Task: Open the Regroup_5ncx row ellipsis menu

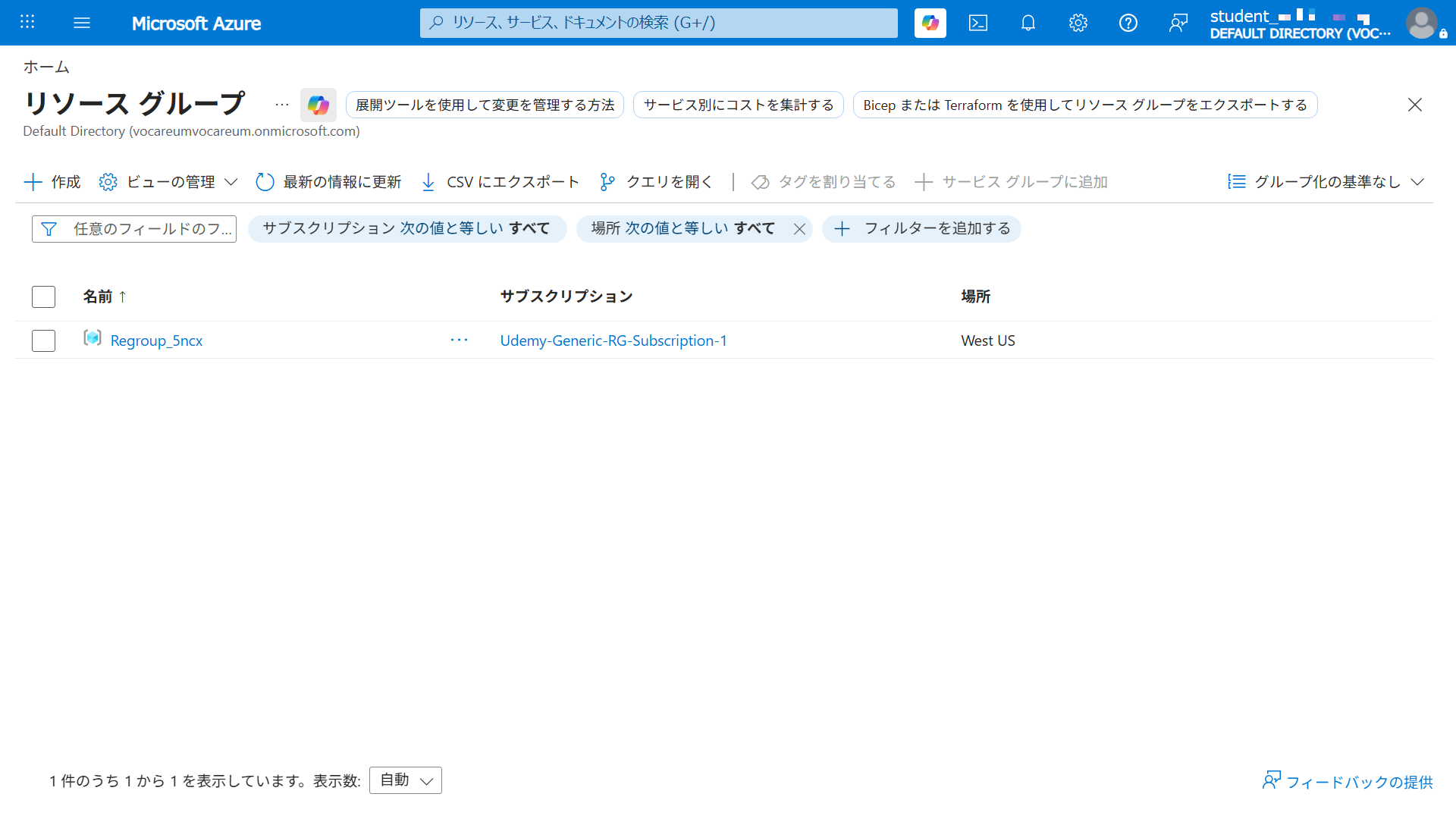Action: (x=459, y=340)
